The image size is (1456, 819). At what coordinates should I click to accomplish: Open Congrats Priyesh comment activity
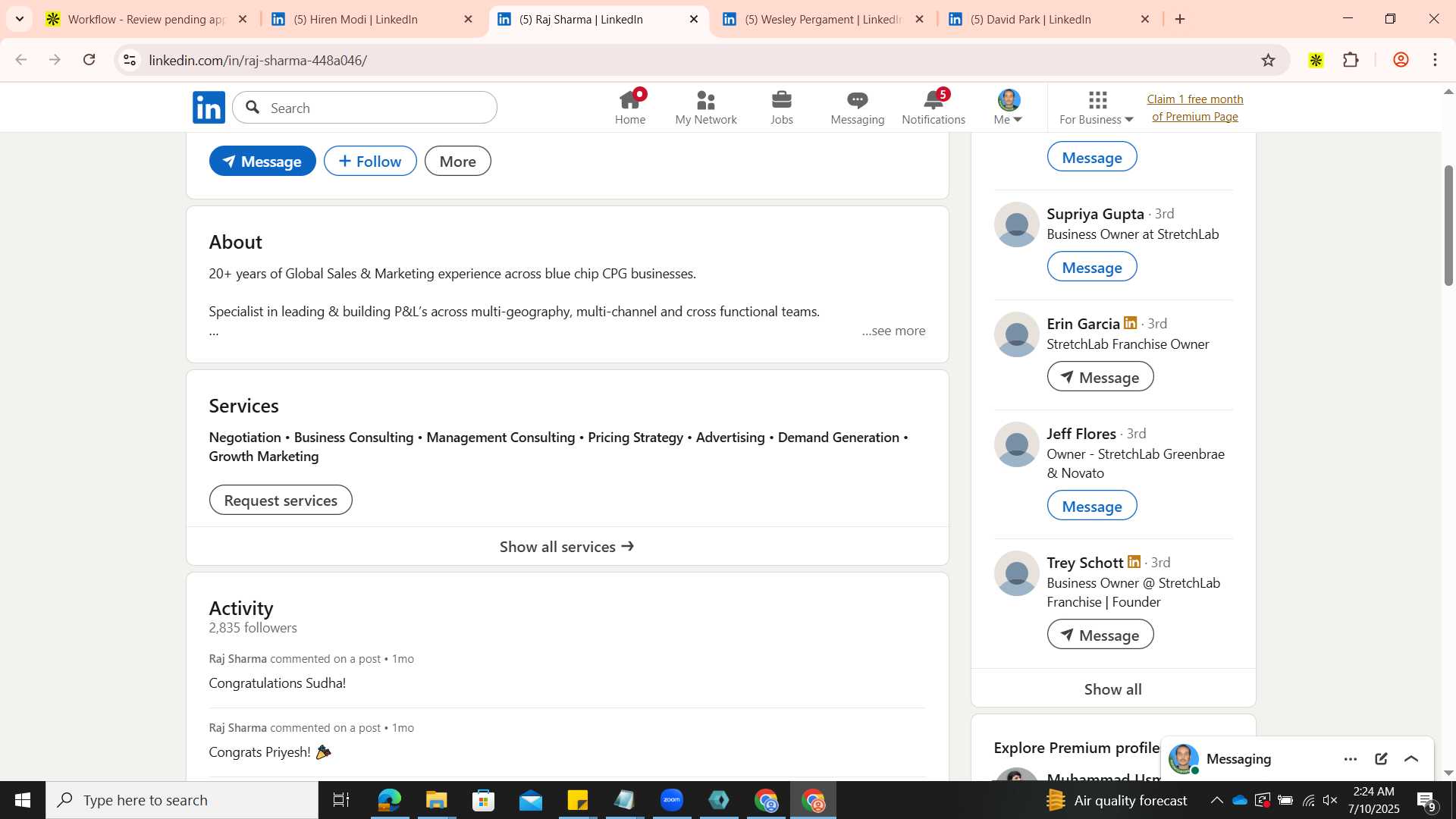[270, 752]
